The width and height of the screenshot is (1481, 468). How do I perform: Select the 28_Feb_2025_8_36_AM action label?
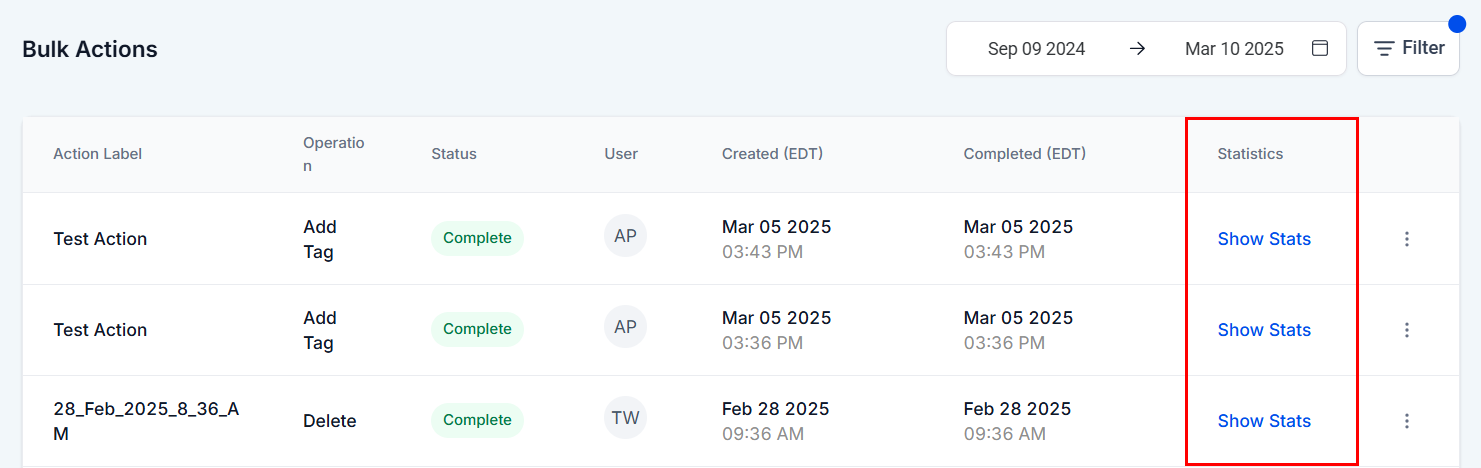point(146,421)
